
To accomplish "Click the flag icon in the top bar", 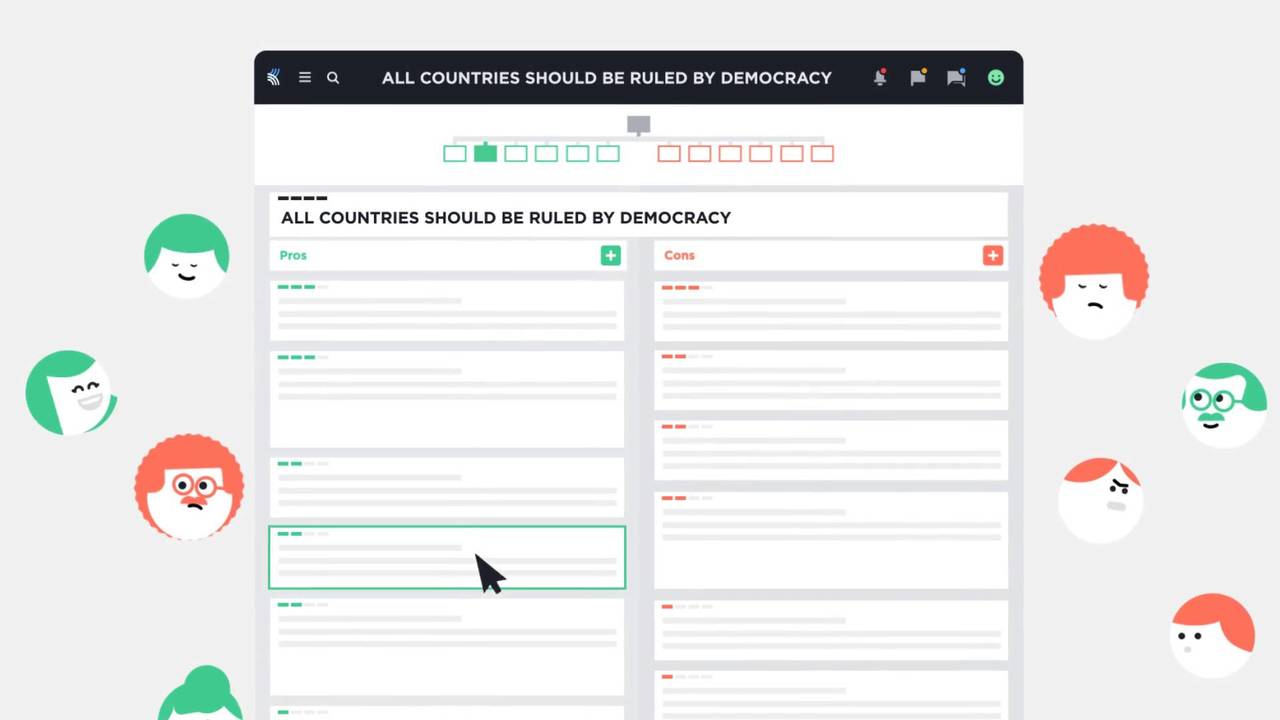I will click(x=918, y=77).
